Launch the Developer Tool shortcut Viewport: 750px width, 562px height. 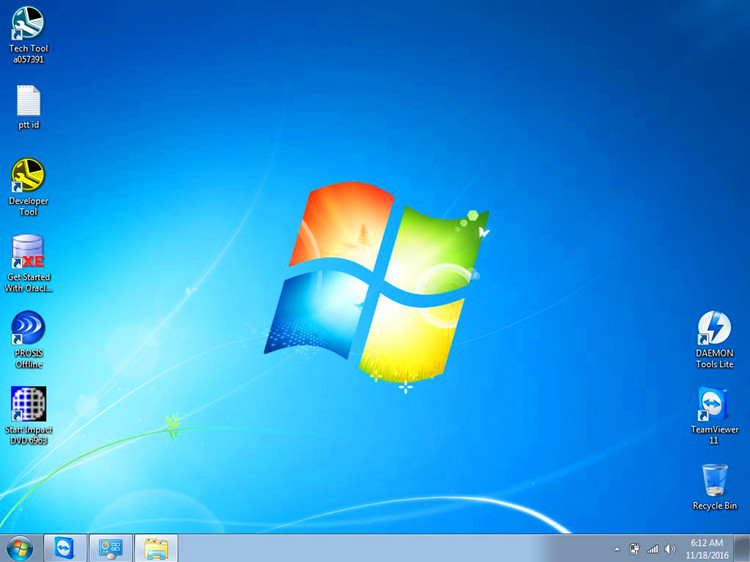[28, 187]
